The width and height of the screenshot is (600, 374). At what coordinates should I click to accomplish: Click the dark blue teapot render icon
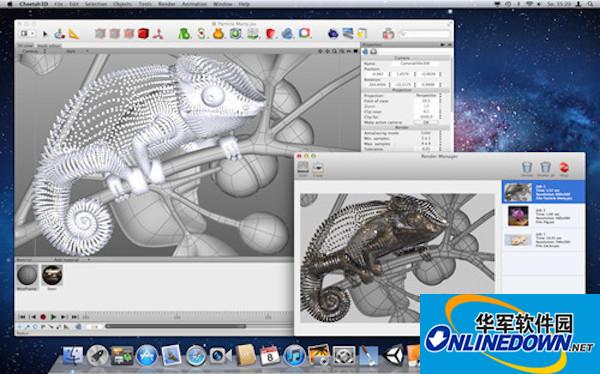[333, 34]
